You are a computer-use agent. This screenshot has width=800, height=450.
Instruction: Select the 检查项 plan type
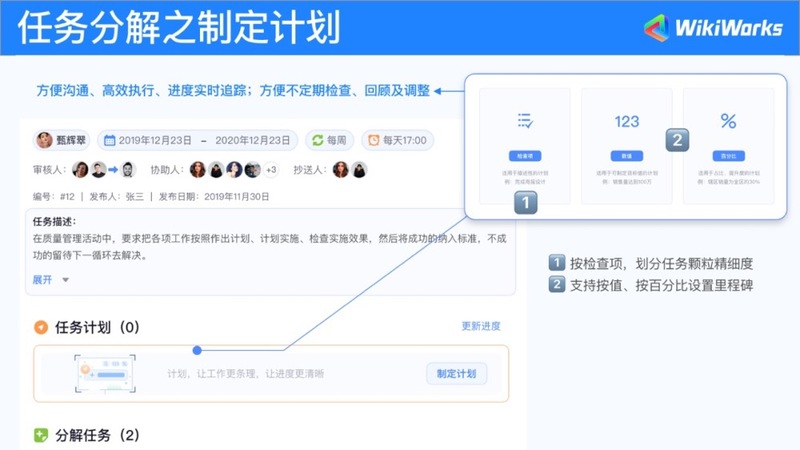point(525,157)
